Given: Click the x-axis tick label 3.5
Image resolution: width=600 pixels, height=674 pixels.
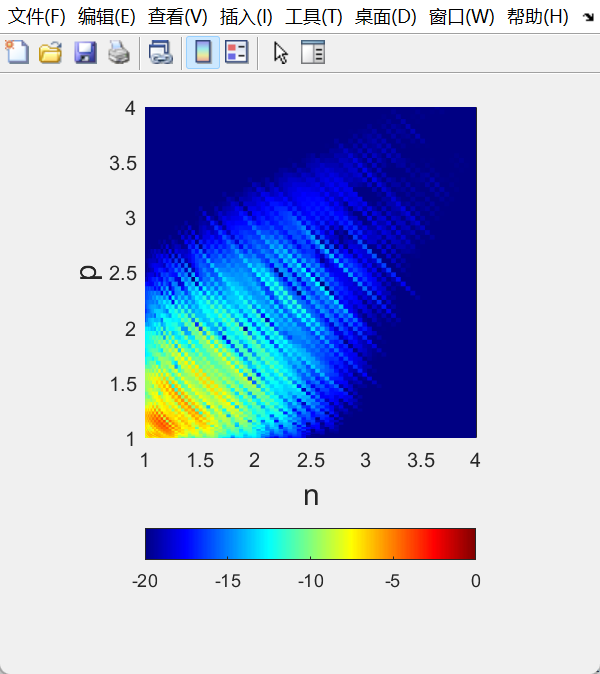Looking at the screenshot, I should click(x=421, y=460).
